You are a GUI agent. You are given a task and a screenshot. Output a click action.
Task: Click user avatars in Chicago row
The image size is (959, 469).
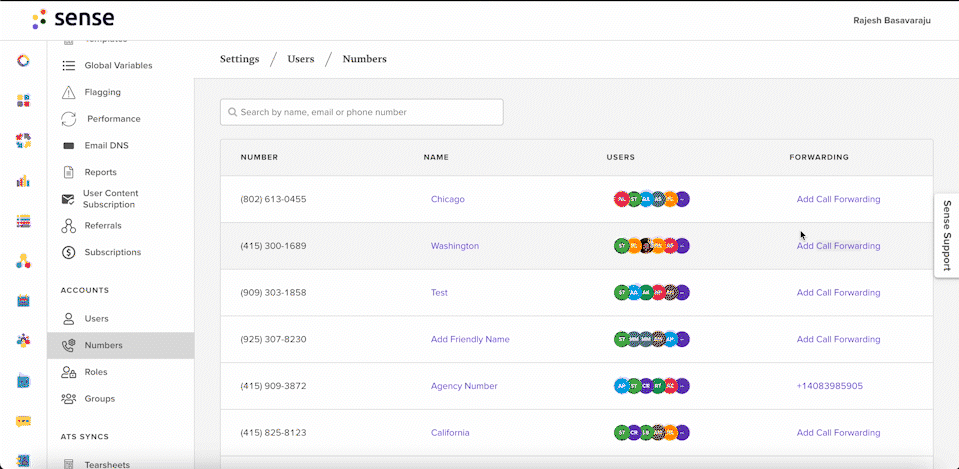pos(652,199)
